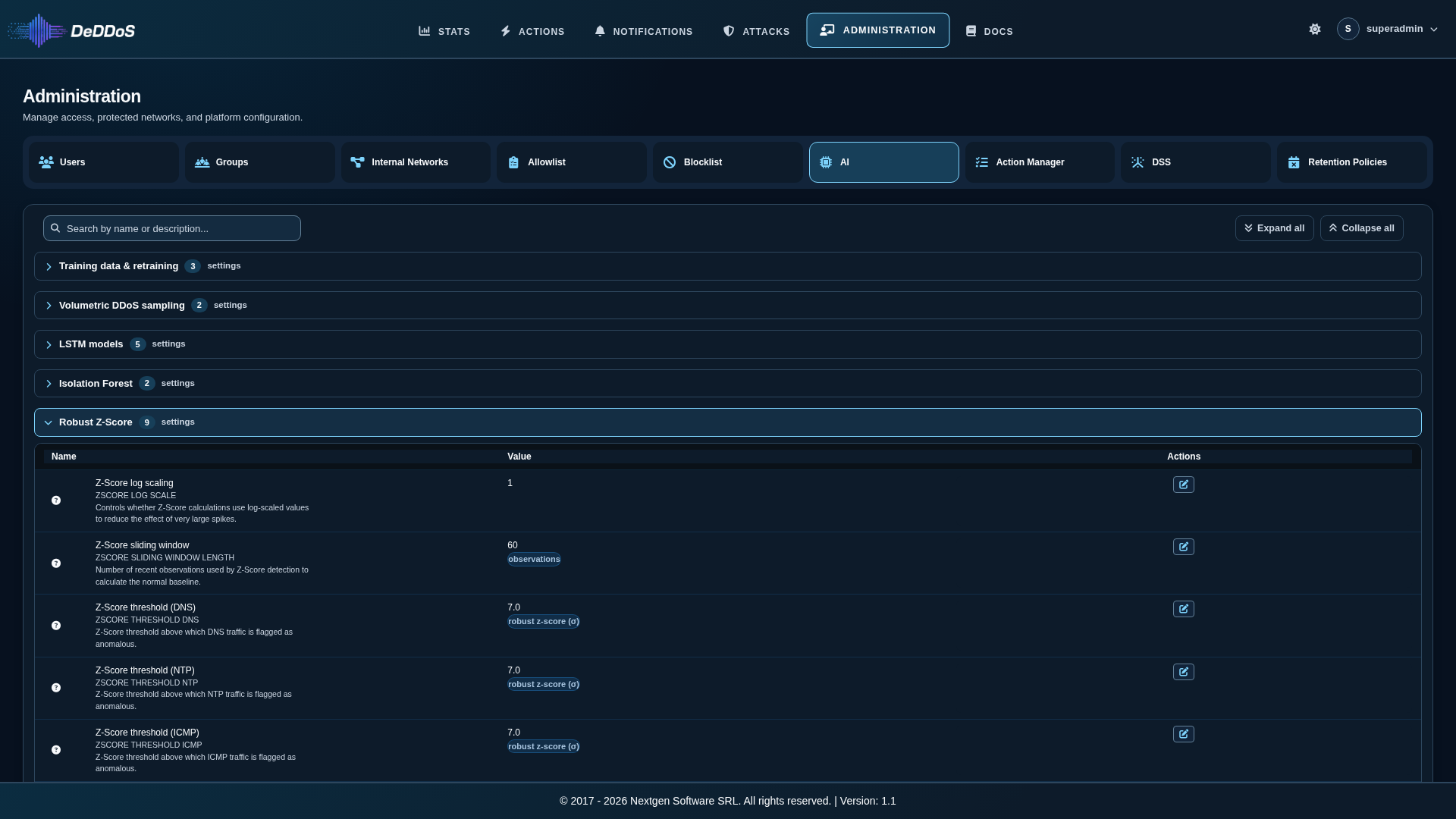
Task: Open the Retention Policies tab
Action: [x=1352, y=162]
